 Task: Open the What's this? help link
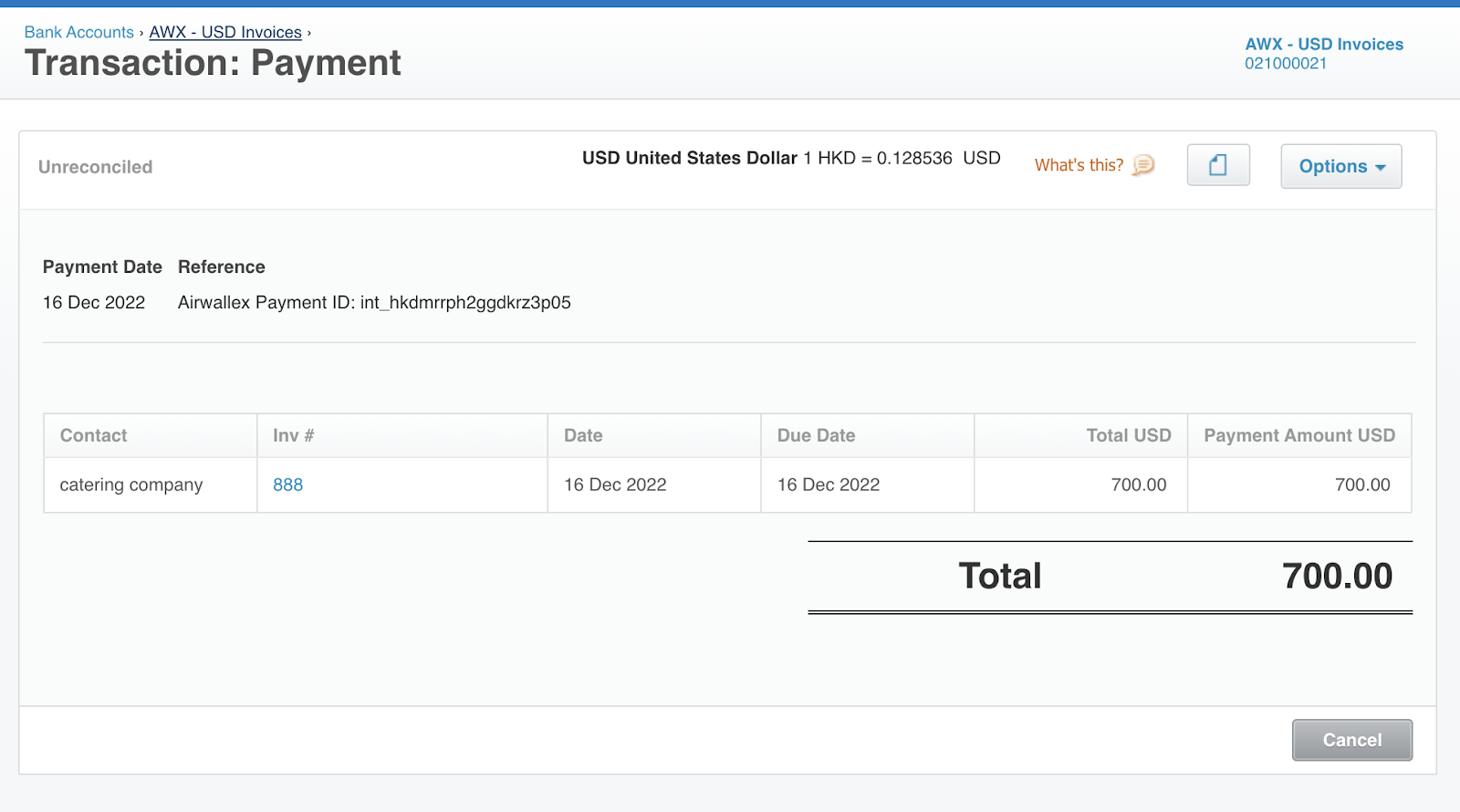(1079, 165)
